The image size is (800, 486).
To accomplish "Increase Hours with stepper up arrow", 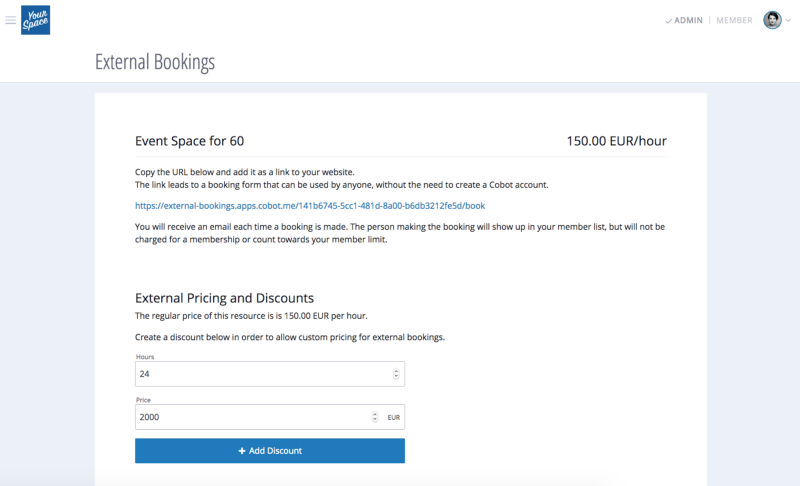I will tap(396, 371).
